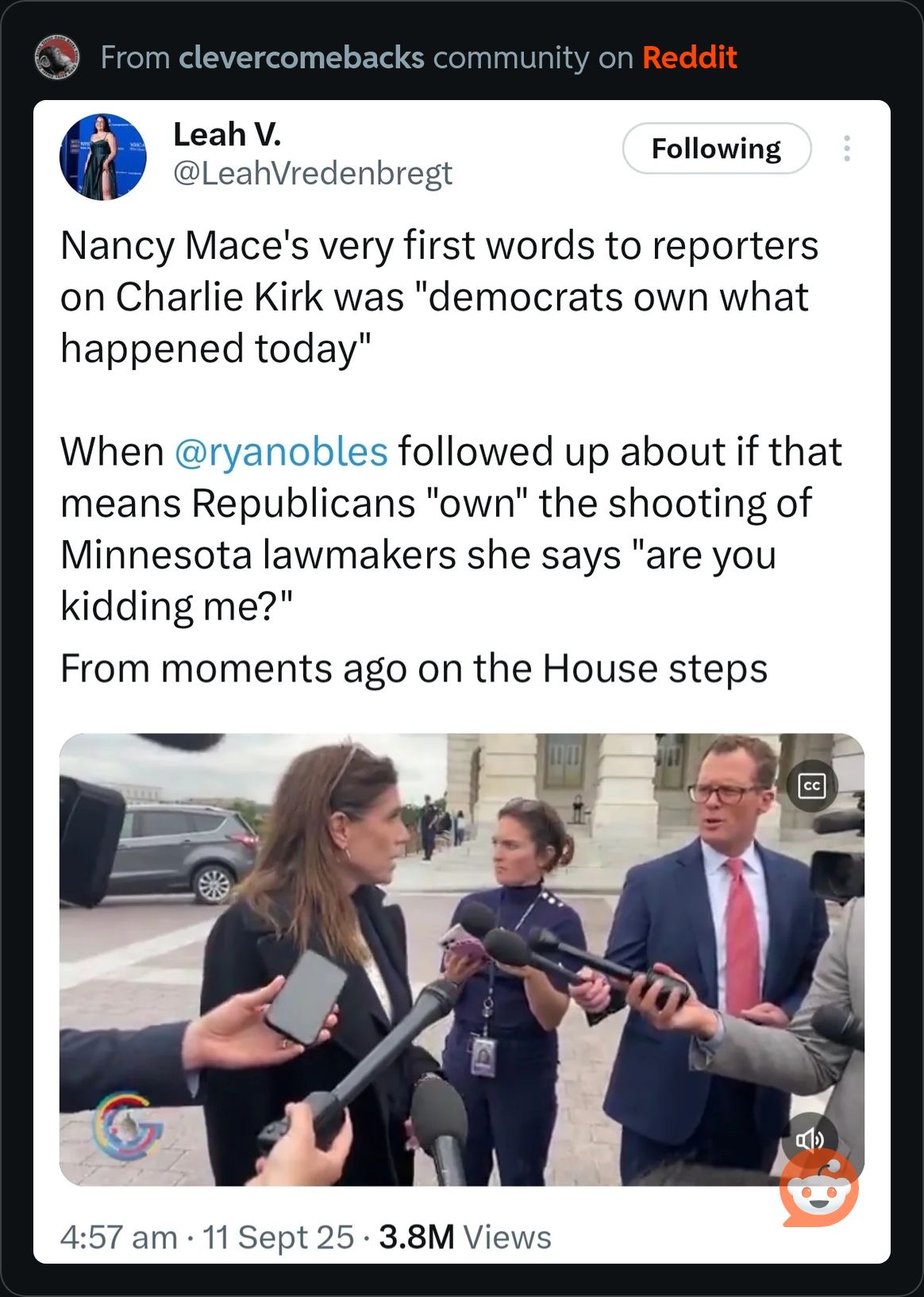Open the orange Reddit link
The width and height of the screenshot is (924, 1297).
[x=689, y=58]
